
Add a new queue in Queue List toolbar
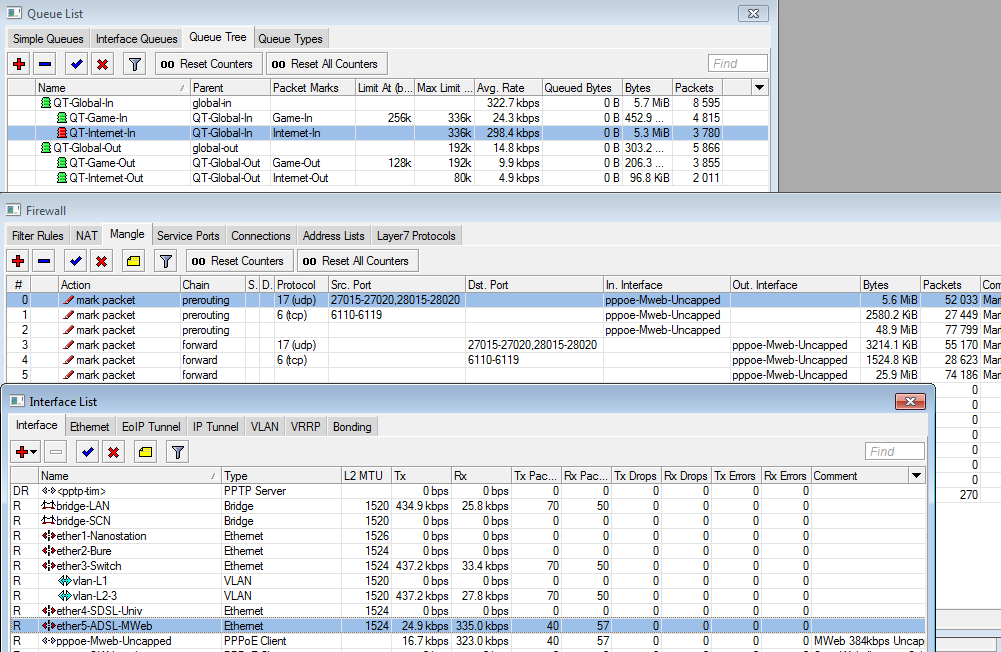(x=19, y=64)
